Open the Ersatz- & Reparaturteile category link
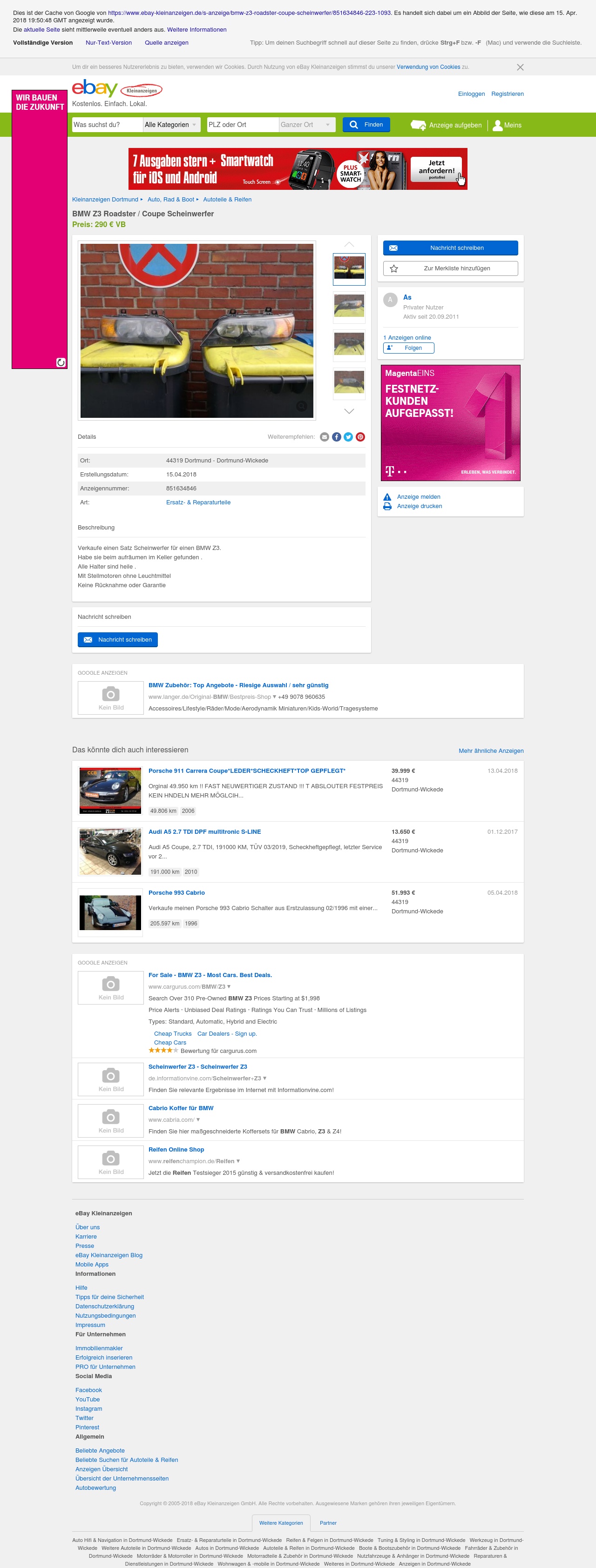596x1568 pixels. tap(198, 503)
